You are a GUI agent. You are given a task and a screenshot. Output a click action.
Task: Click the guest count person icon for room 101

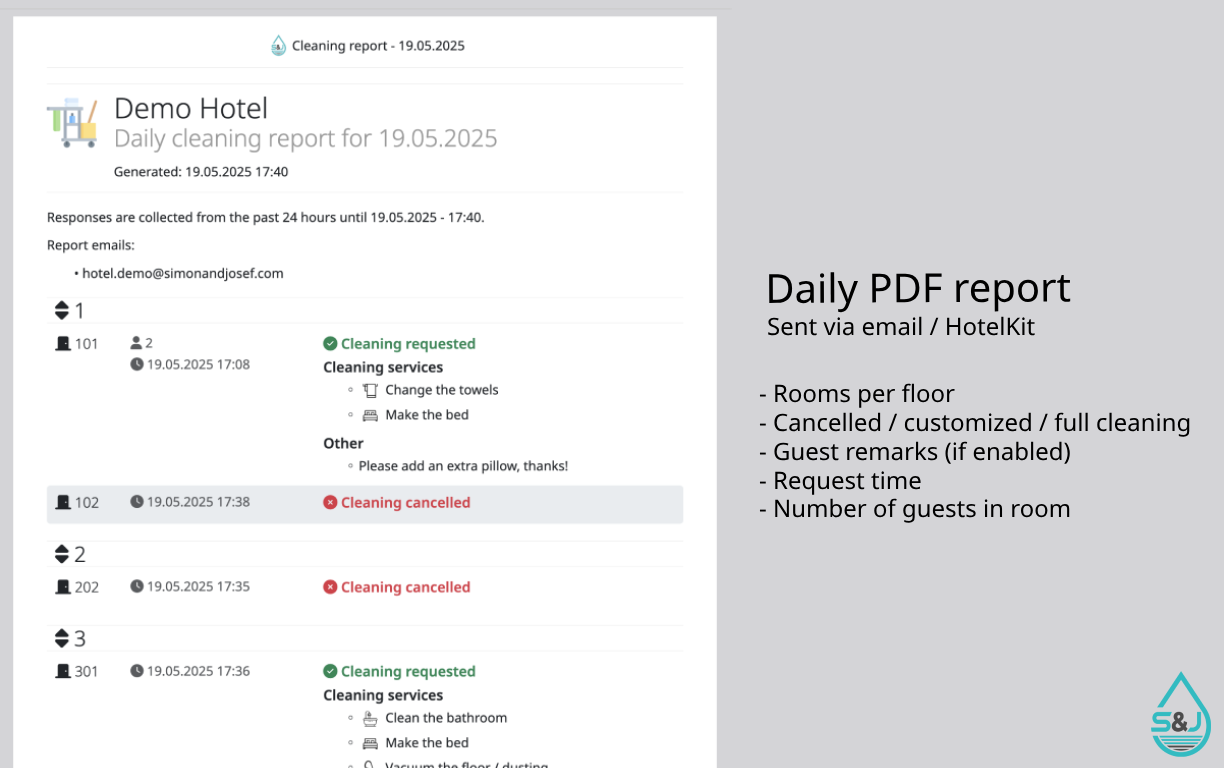pyautogui.click(x=135, y=343)
